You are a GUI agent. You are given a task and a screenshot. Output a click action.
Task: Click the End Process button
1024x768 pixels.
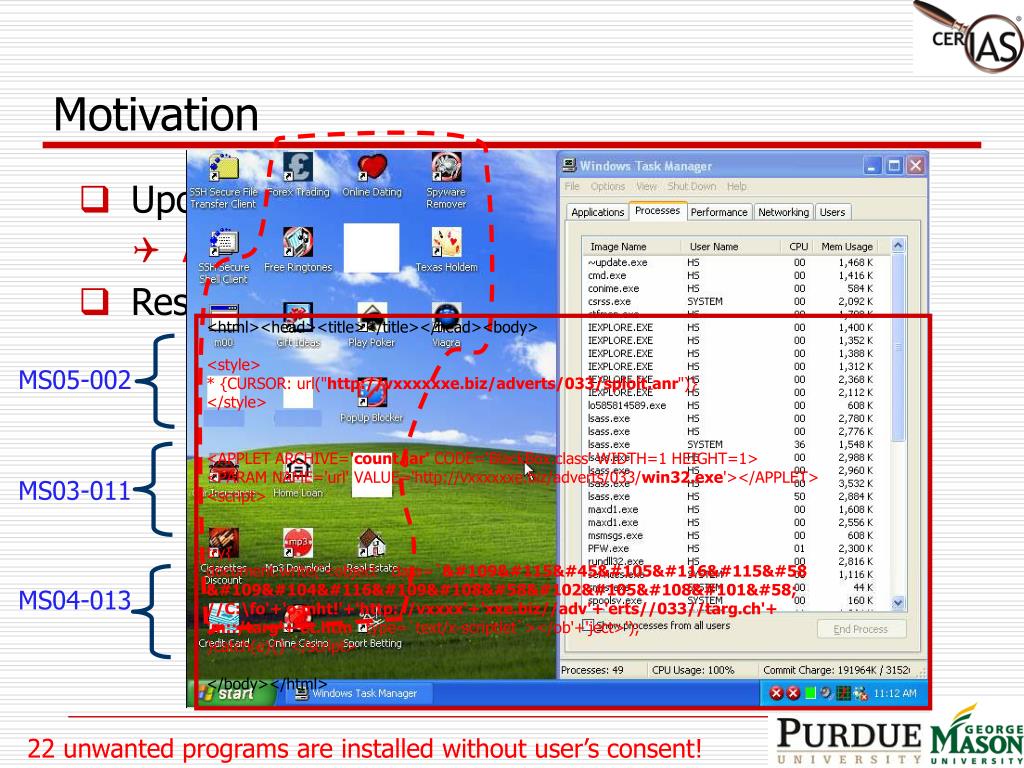pyautogui.click(x=861, y=629)
